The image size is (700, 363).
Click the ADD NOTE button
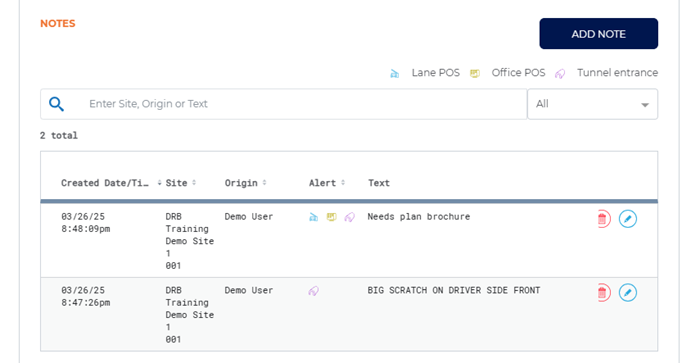point(598,33)
